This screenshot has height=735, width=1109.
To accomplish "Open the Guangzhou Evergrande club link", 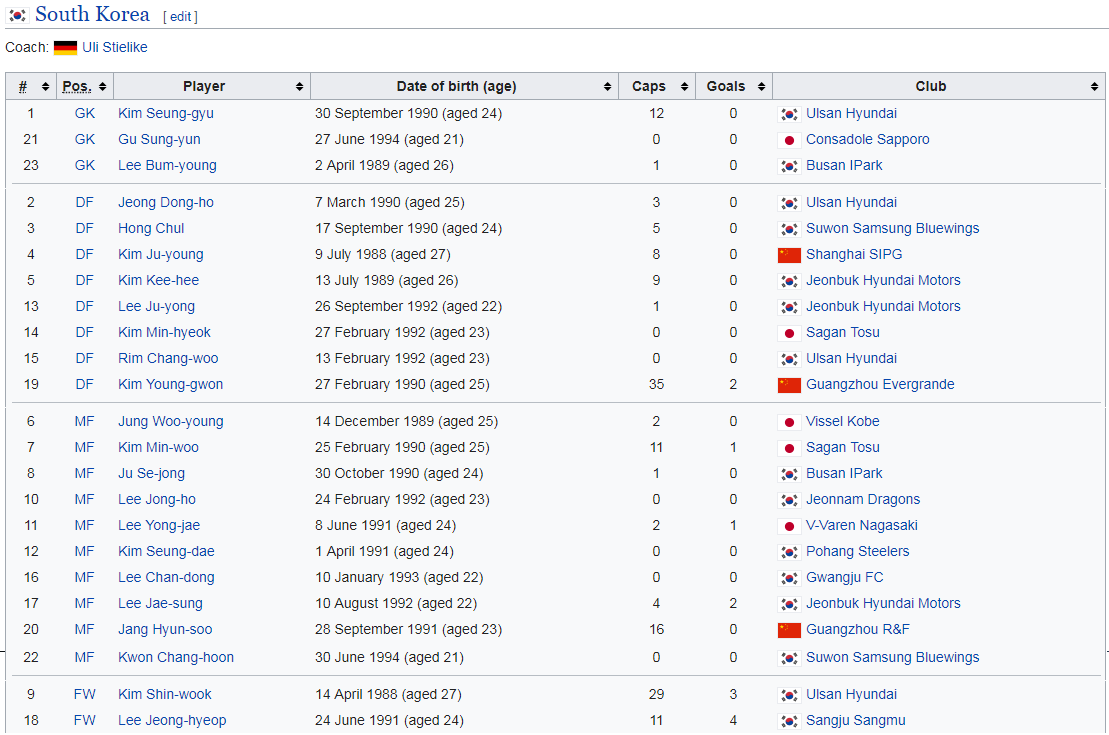I will (881, 384).
